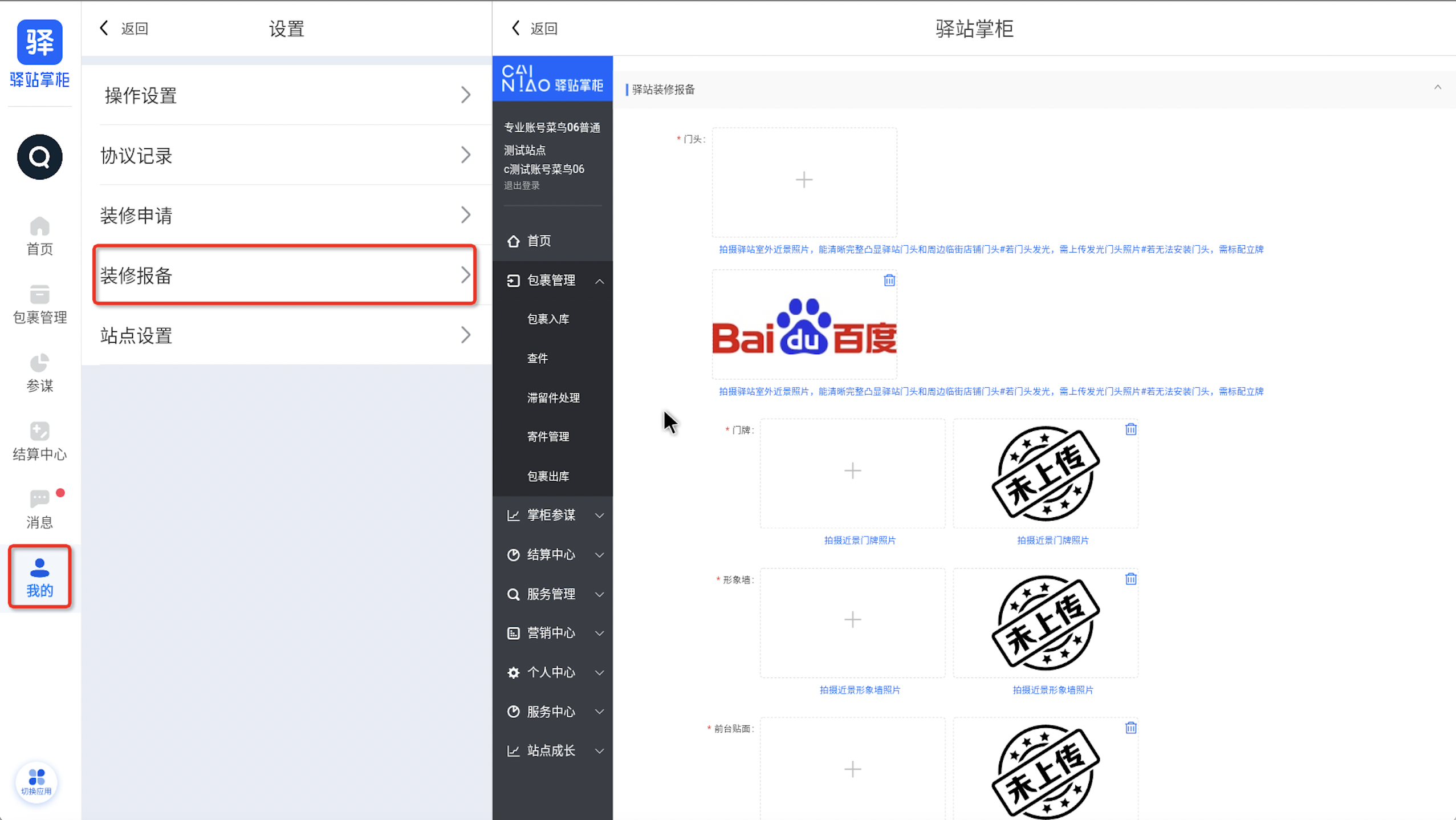Open the search circle icon in sidebar
Viewport: 1456px width, 820px height.
coord(39,157)
